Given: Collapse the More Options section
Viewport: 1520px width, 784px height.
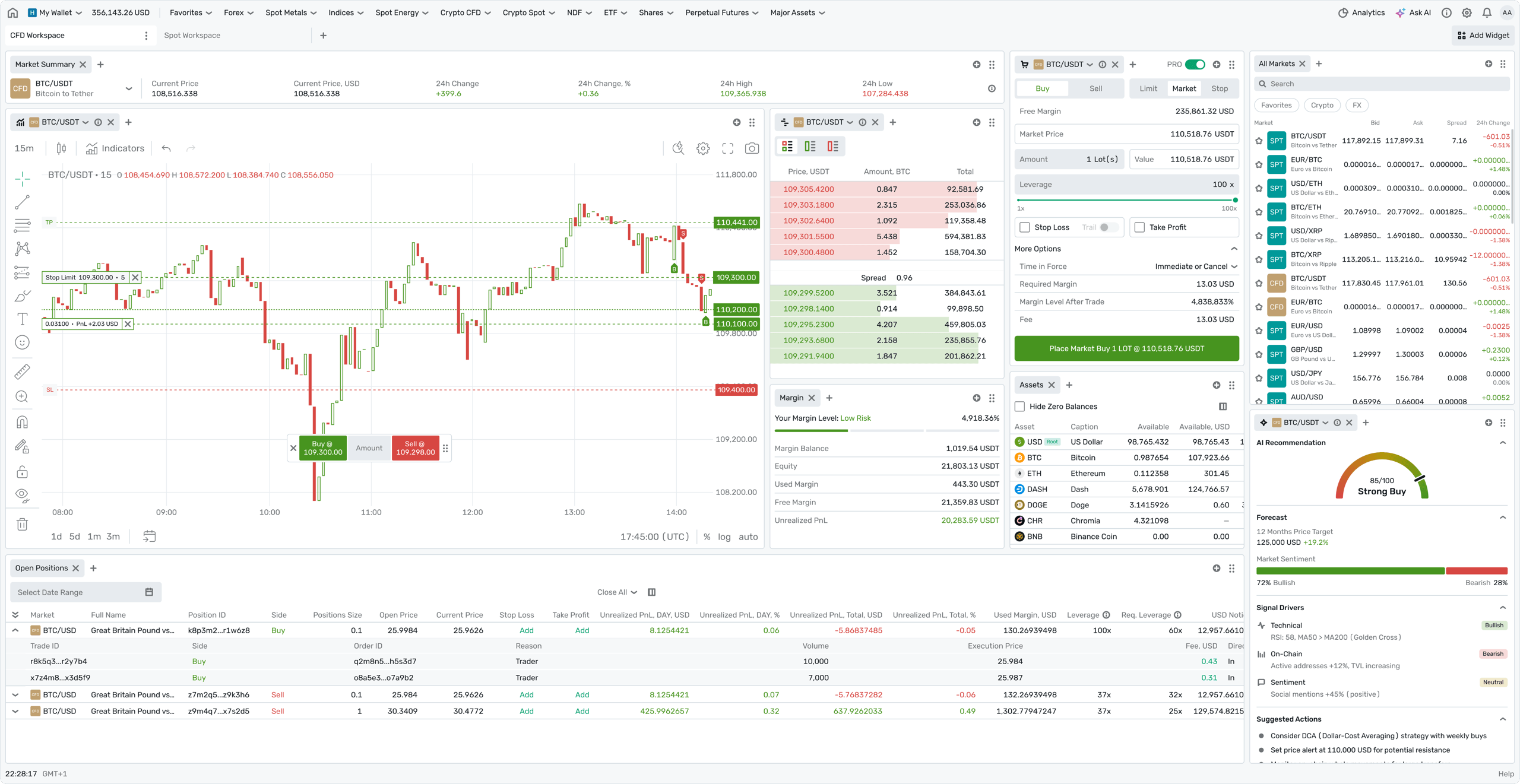Looking at the screenshot, I should (1234, 249).
